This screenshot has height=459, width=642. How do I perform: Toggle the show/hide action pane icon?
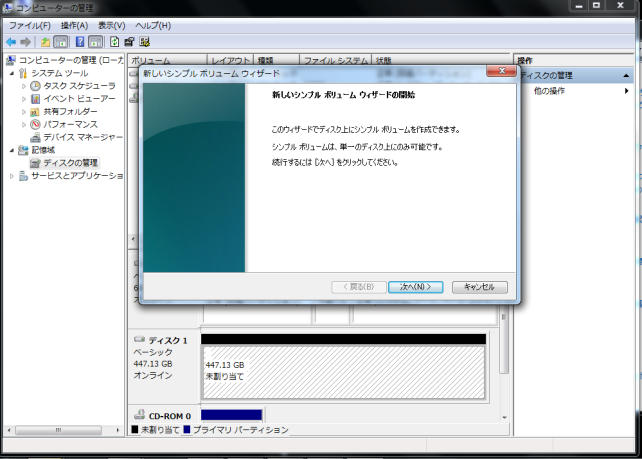(x=95, y=42)
